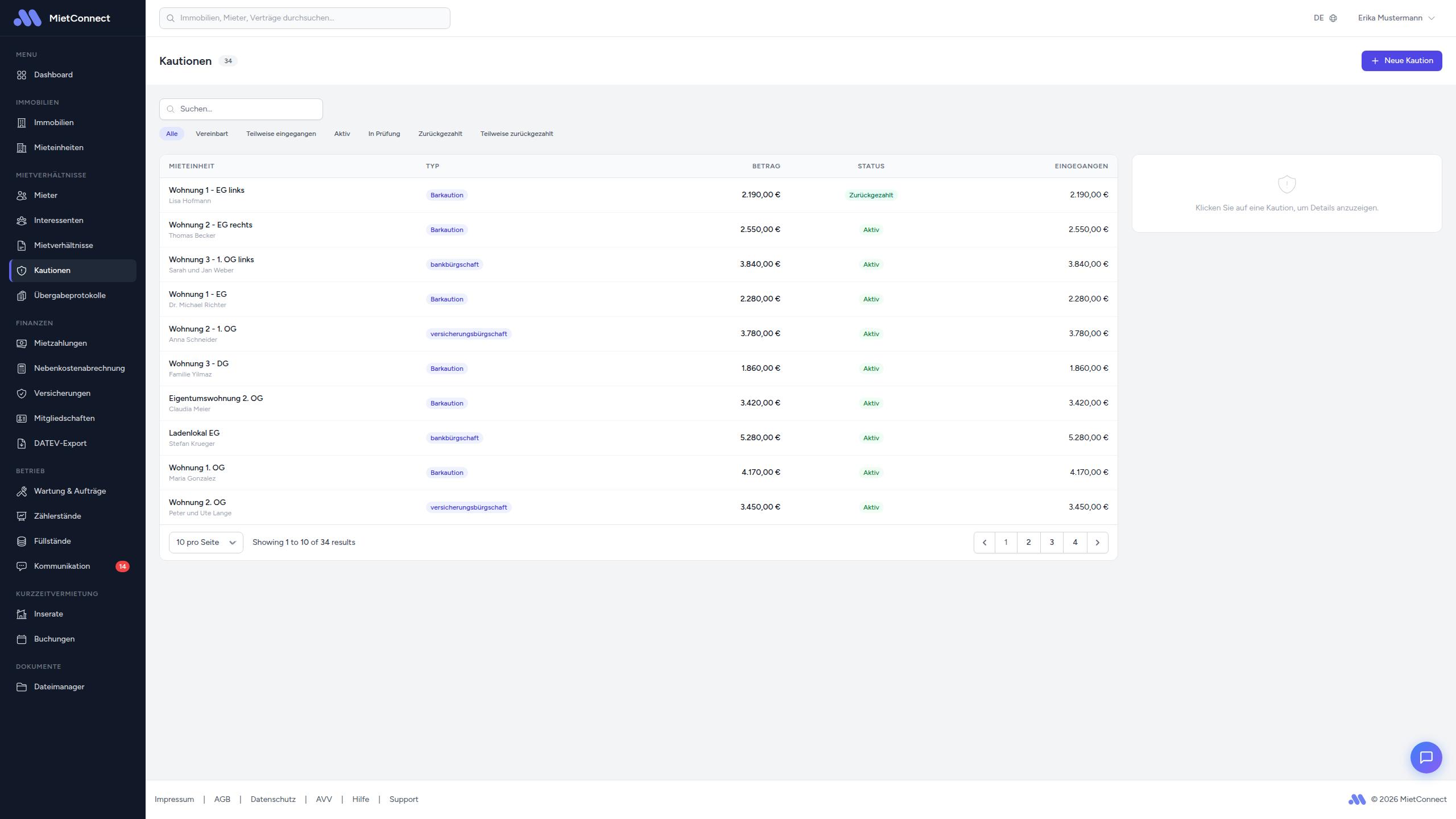
Task: Open the DATEV-Export sidebar item
Action: [x=60, y=443]
